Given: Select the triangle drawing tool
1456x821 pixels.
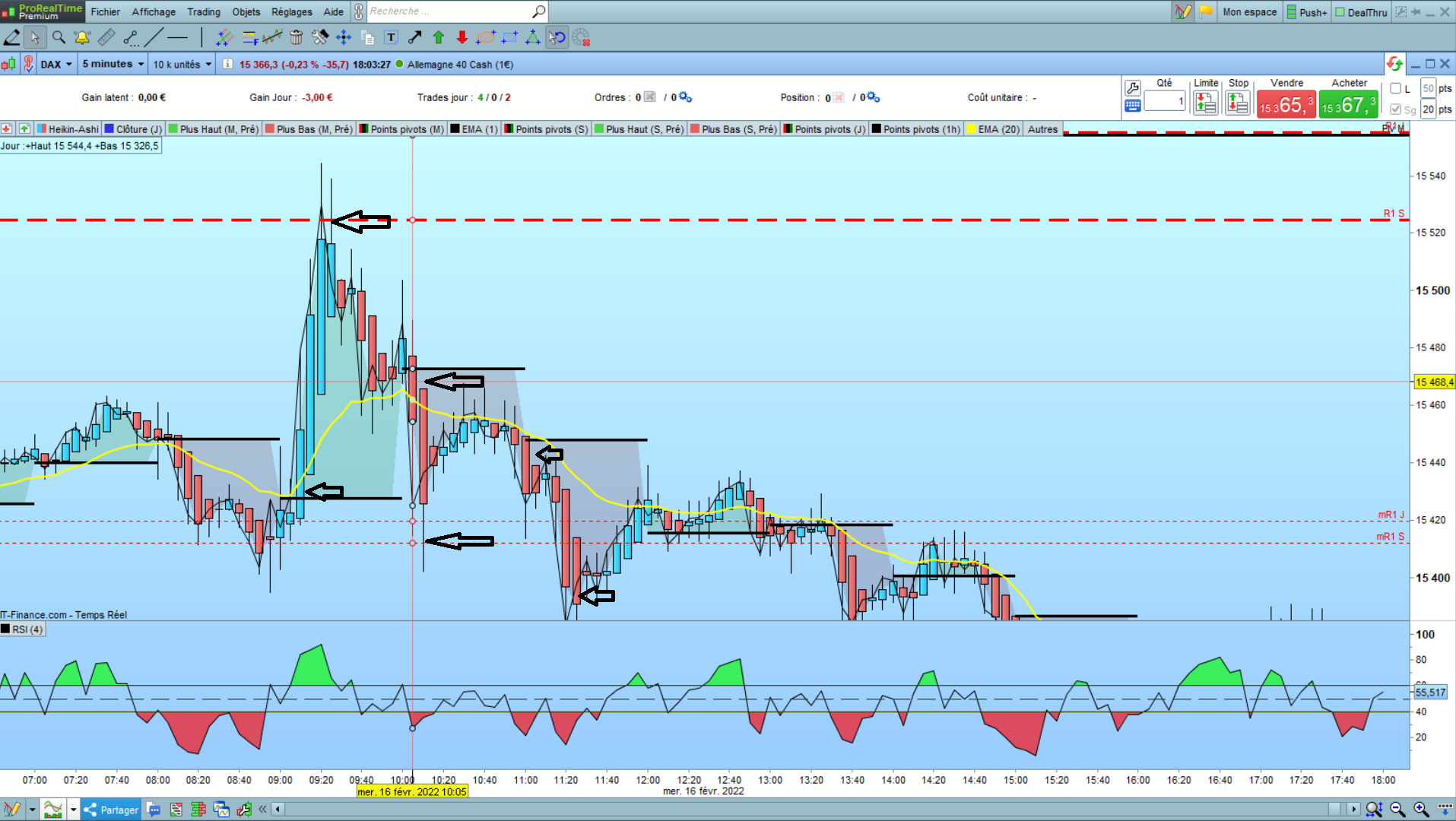Looking at the screenshot, I should (x=533, y=37).
